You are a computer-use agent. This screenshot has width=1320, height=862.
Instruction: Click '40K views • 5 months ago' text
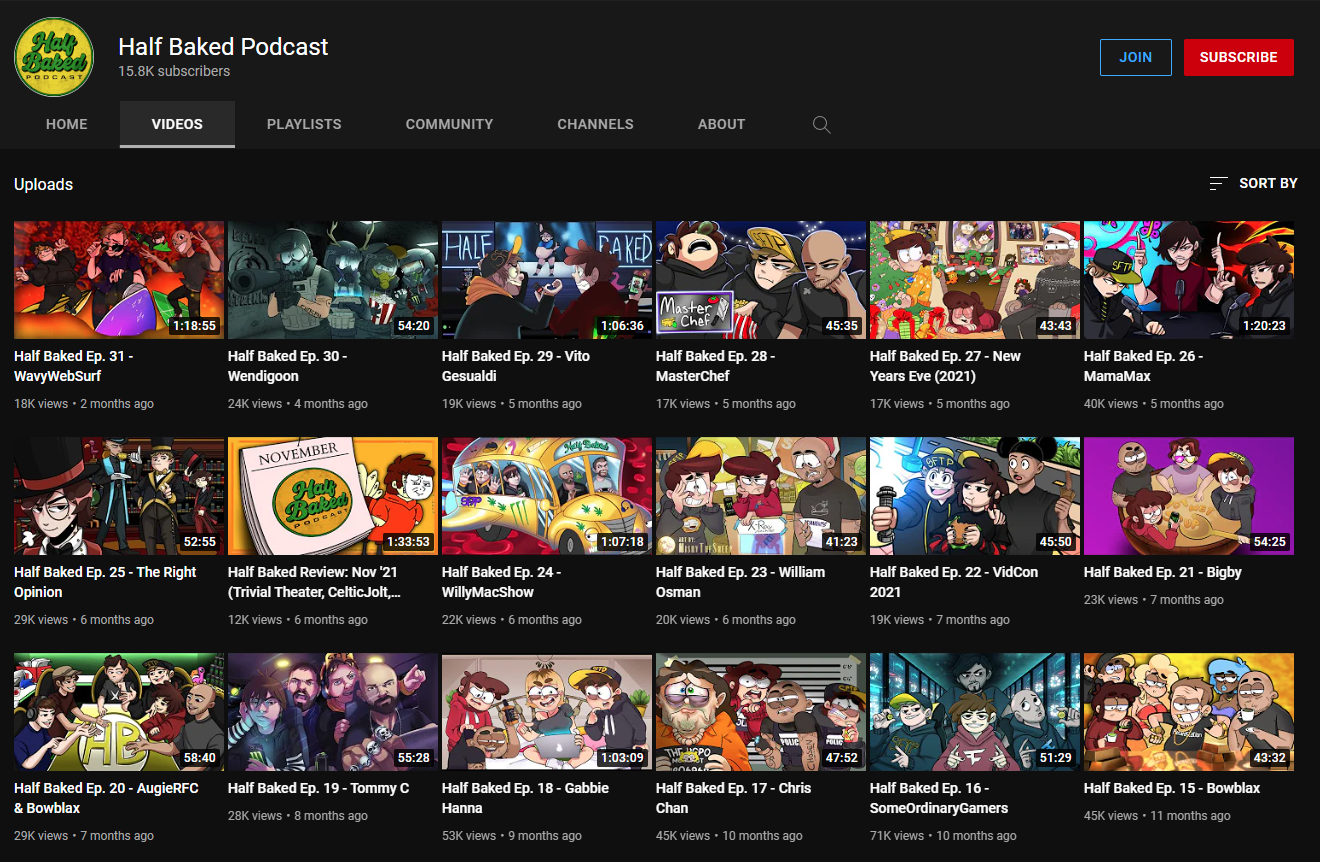1154,404
